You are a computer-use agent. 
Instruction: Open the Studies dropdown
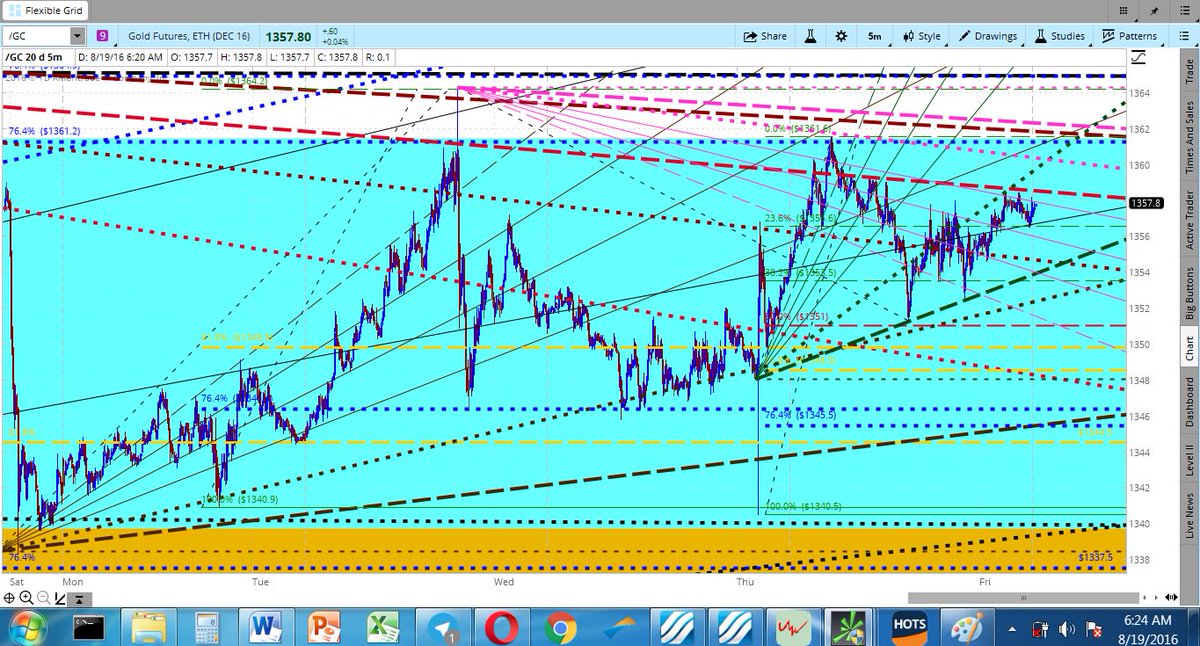point(1060,36)
